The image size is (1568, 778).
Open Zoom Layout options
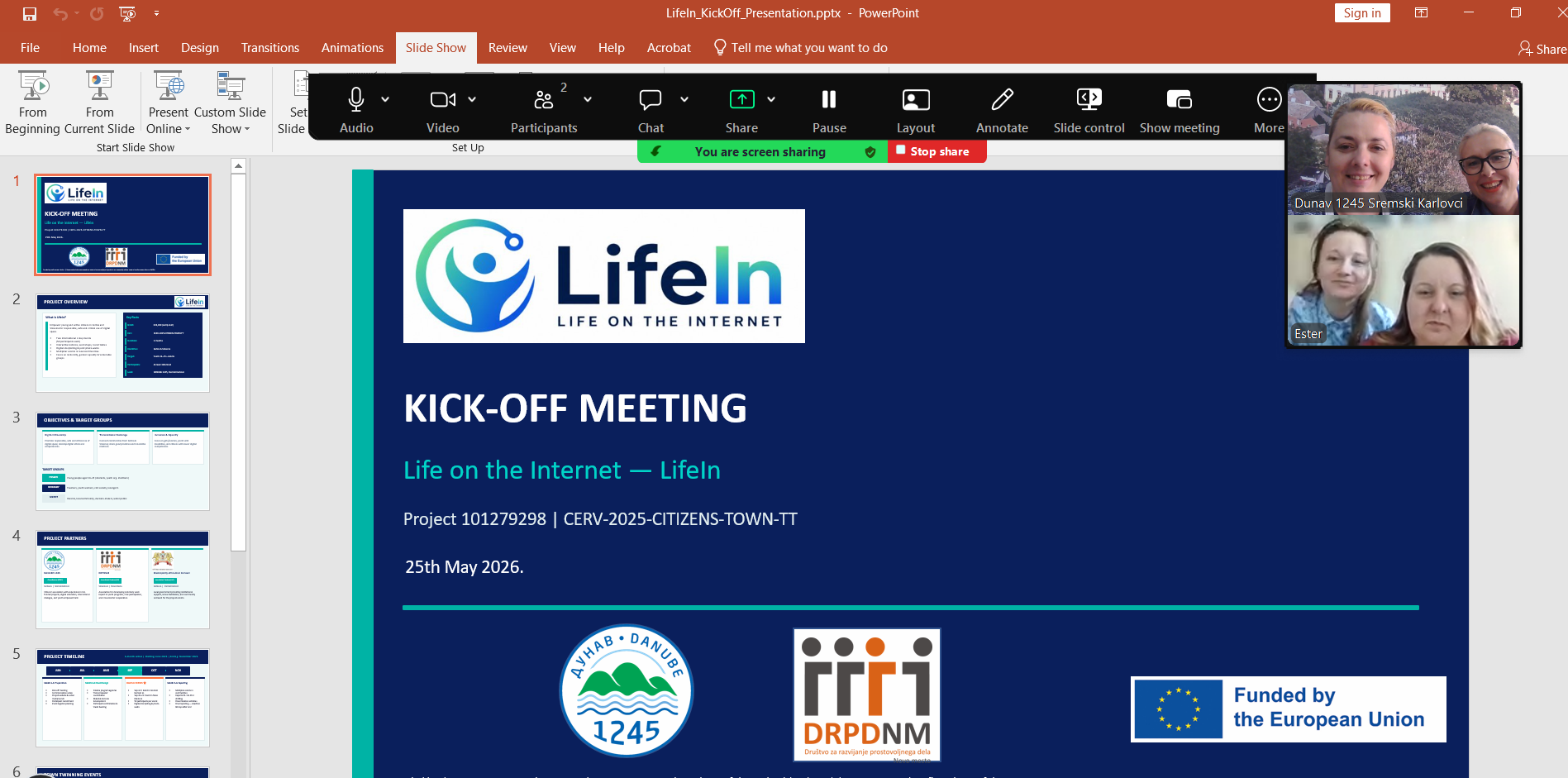(916, 110)
